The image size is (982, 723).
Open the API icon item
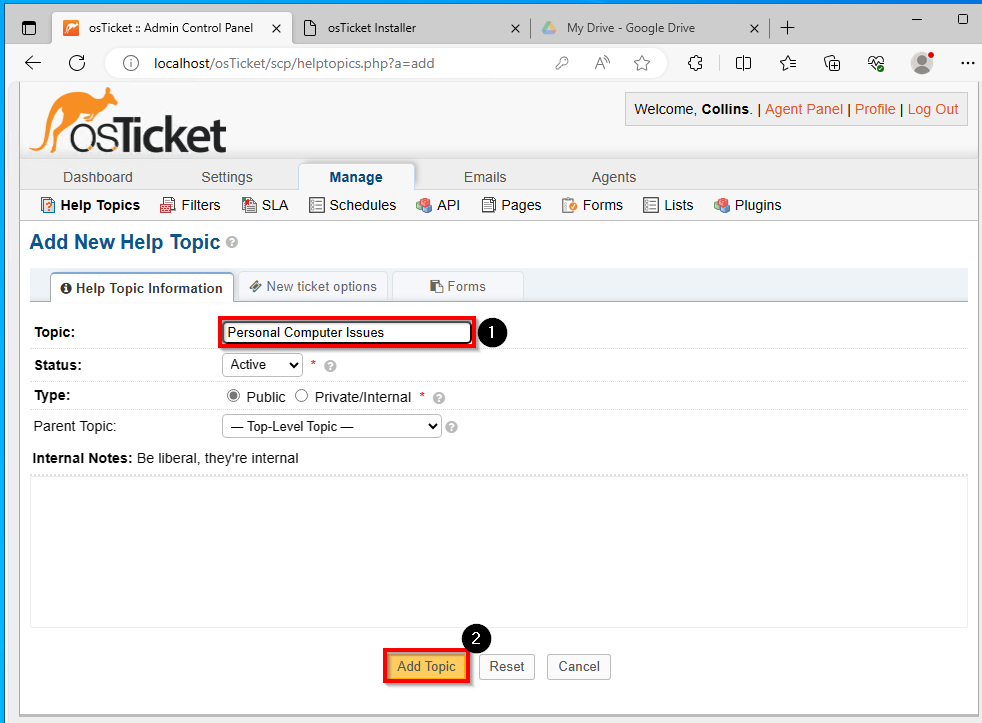pyautogui.click(x=424, y=205)
